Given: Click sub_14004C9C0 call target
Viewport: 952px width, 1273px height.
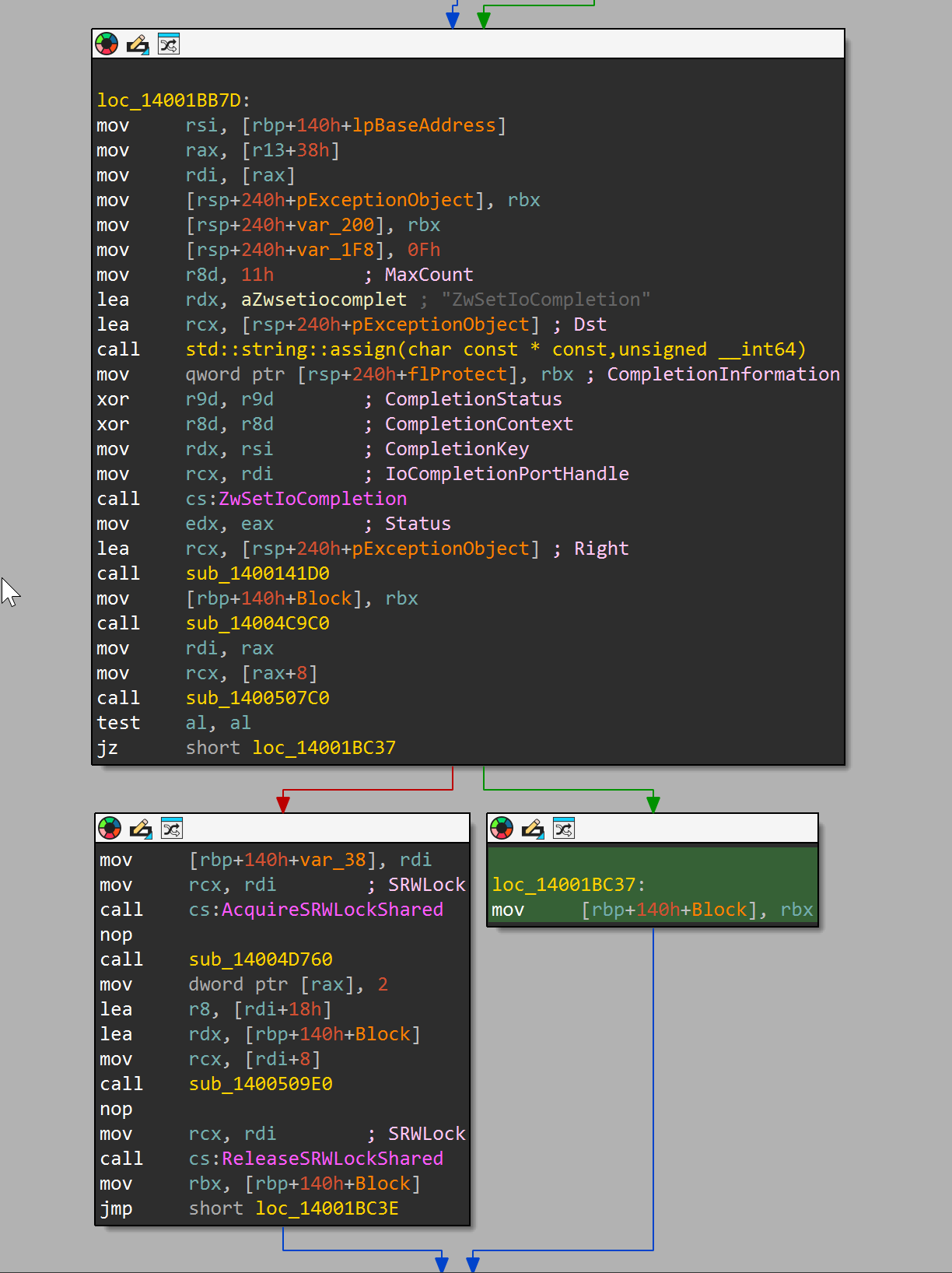Looking at the screenshot, I should point(257,623).
